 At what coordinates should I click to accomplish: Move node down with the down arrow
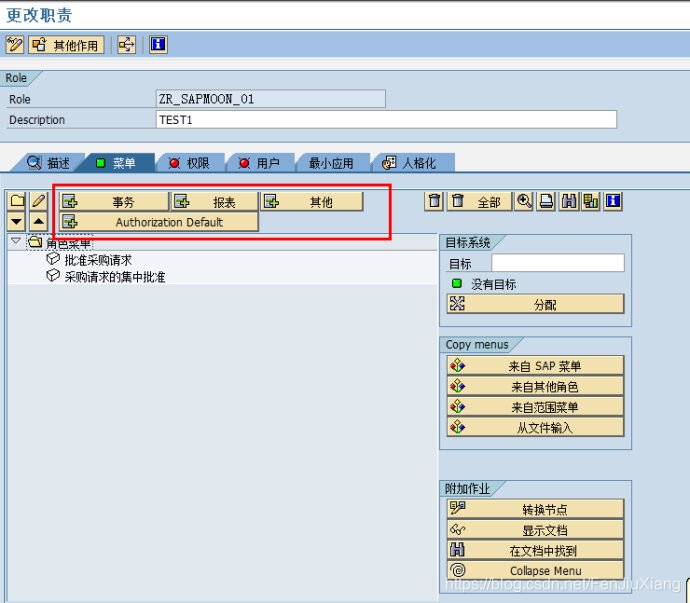[x=16, y=221]
